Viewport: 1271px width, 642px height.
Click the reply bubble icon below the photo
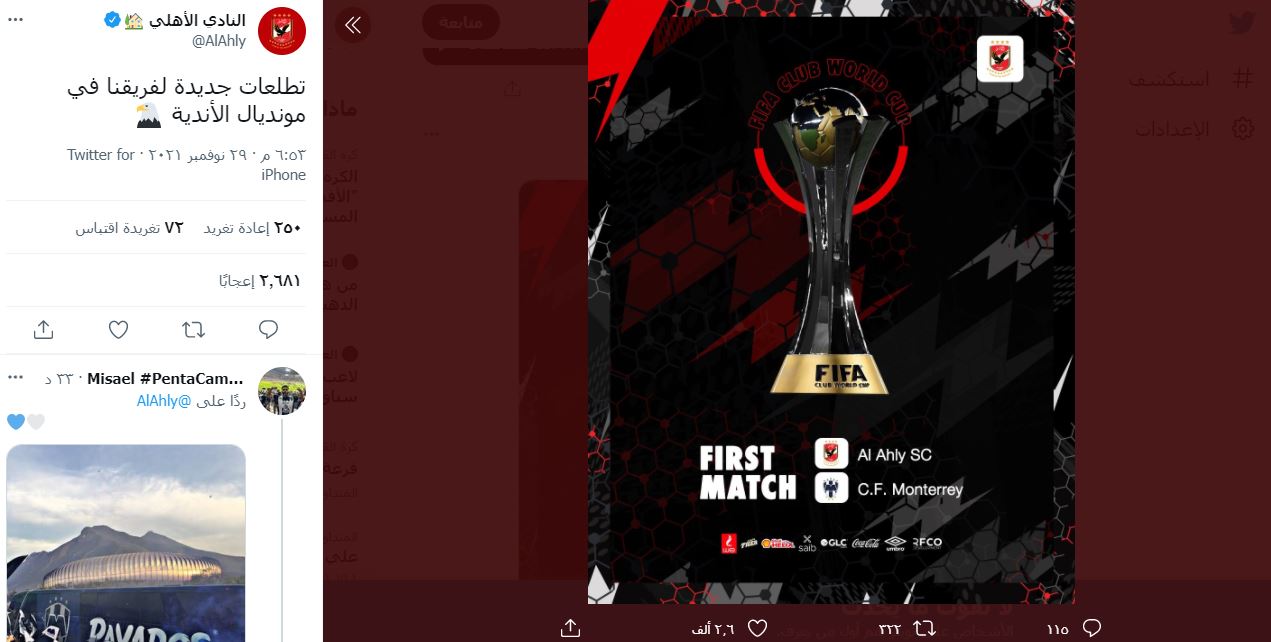click(x=1092, y=628)
